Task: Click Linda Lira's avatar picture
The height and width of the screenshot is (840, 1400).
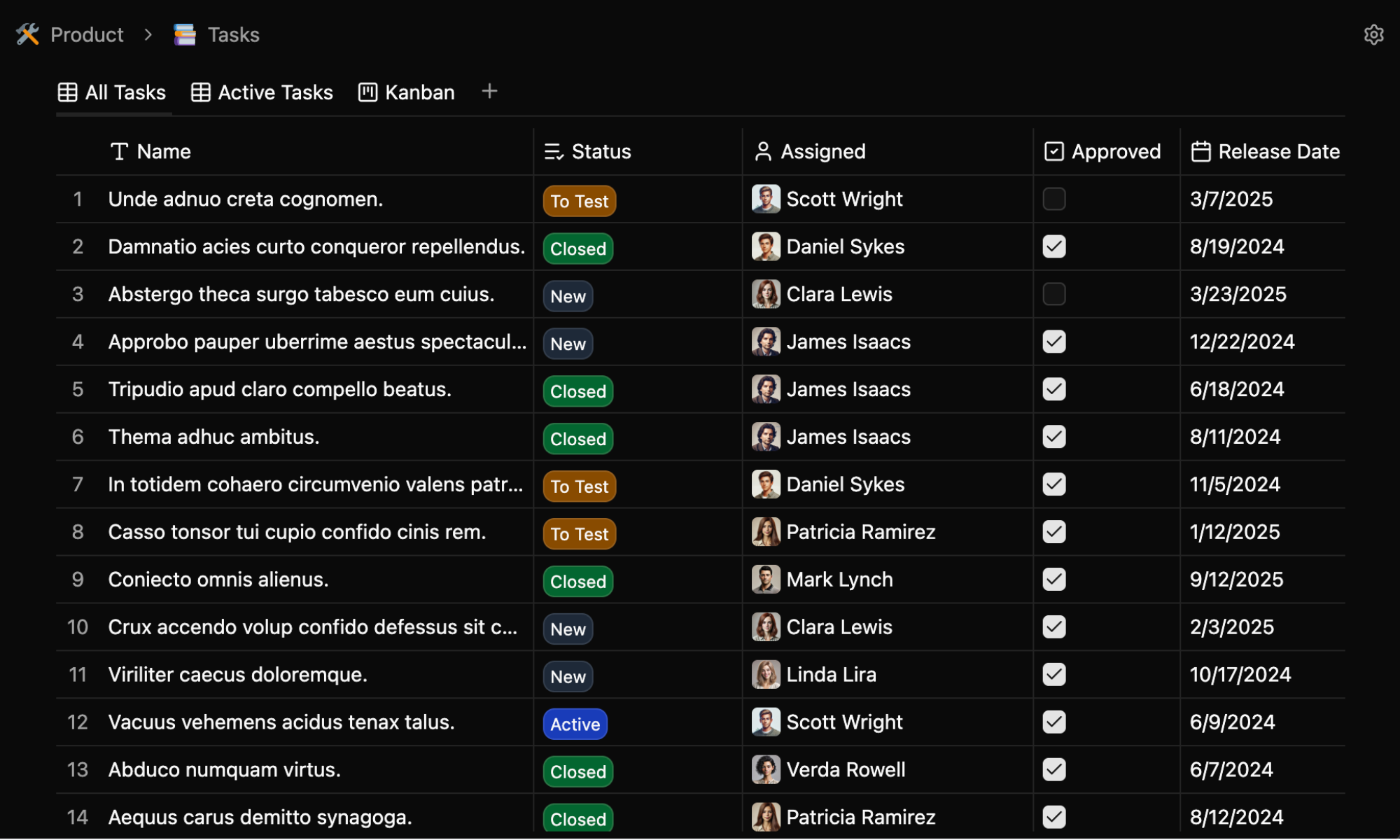Action: [765, 674]
